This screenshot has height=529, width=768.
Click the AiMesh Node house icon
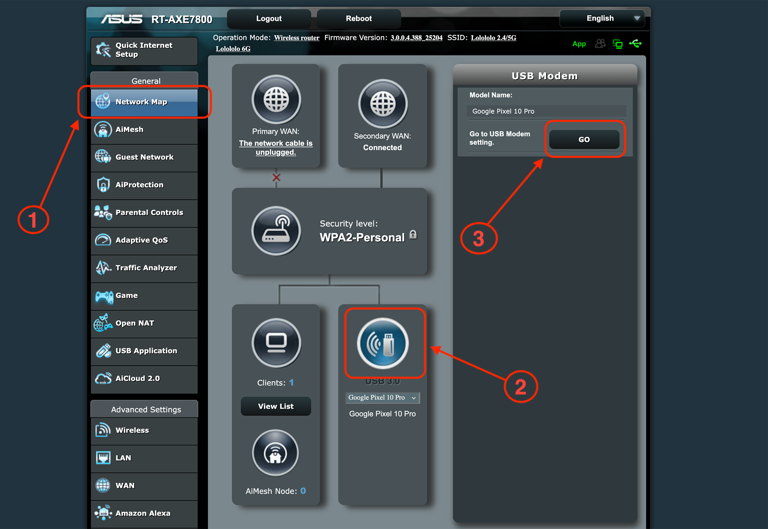point(275,453)
